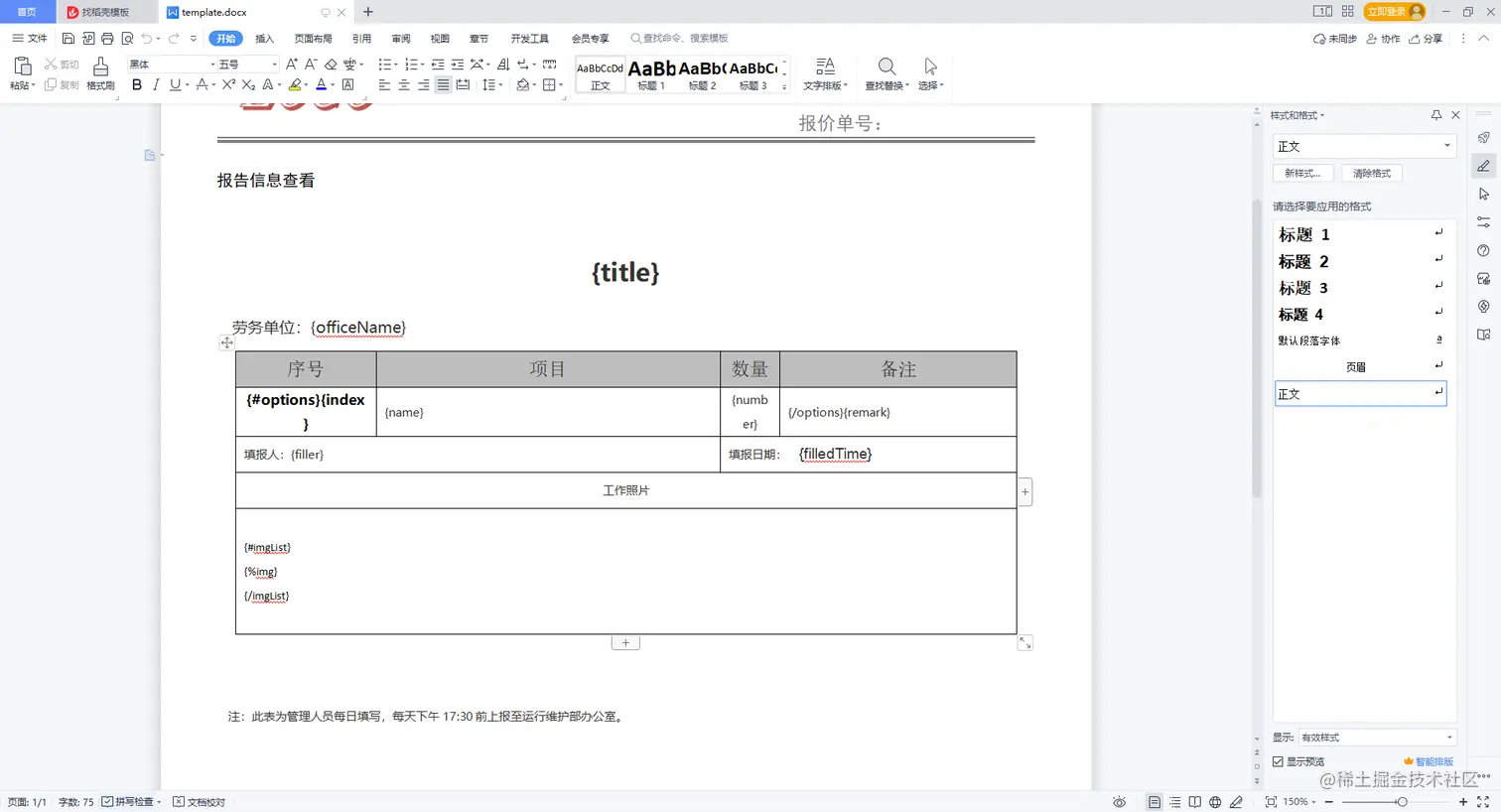Click the 新样式 New Style button
This screenshot has height=812, width=1501.
(1302, 173)
